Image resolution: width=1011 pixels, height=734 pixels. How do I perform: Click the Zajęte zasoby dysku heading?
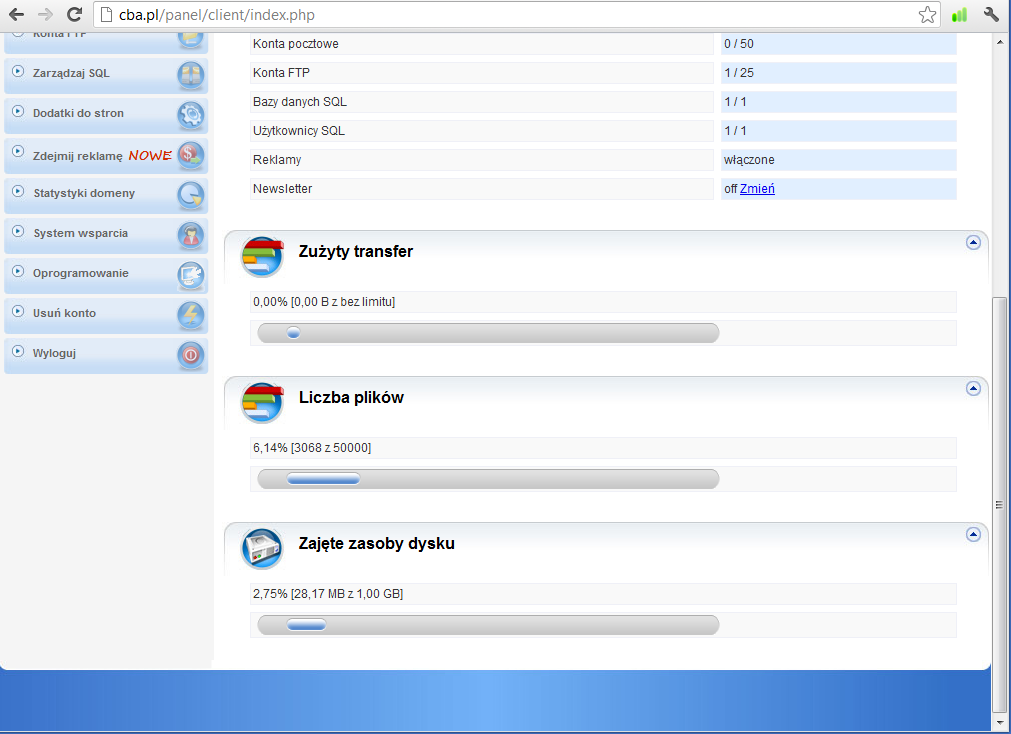coord(377,544)
